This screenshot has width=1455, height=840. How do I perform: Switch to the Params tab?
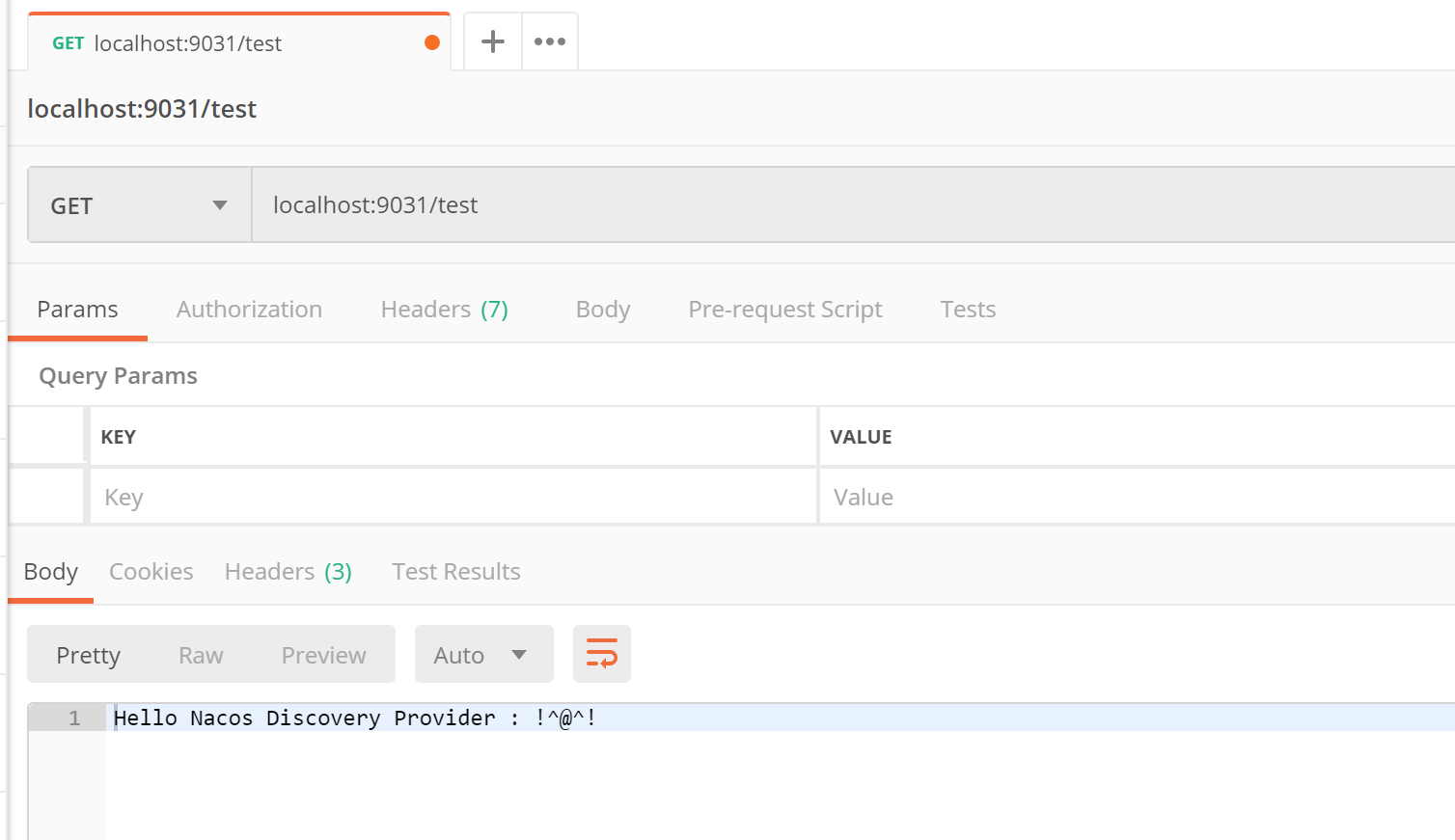77,310
